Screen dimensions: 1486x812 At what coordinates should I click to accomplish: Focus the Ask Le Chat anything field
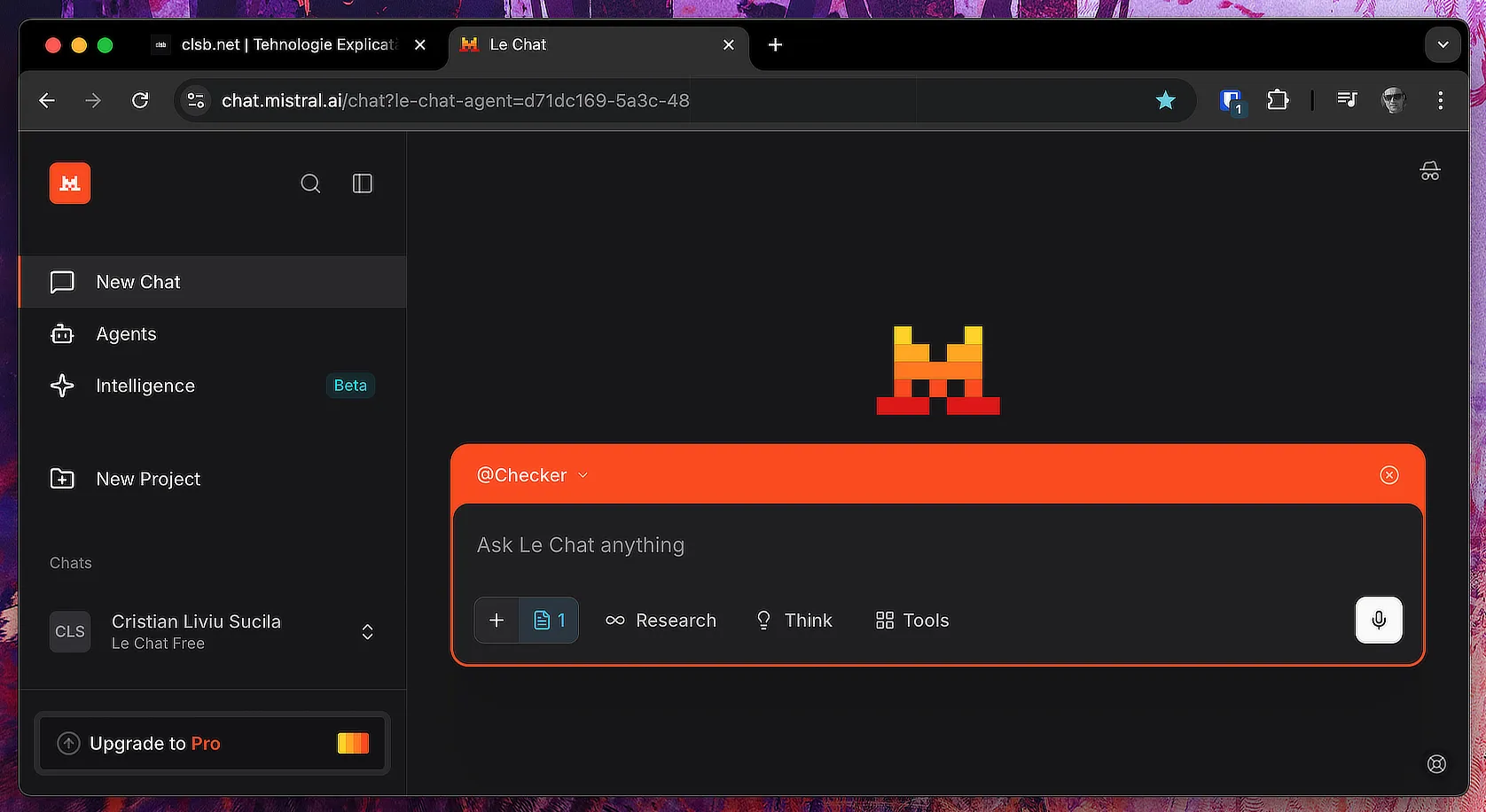click(x=887, y=545)
